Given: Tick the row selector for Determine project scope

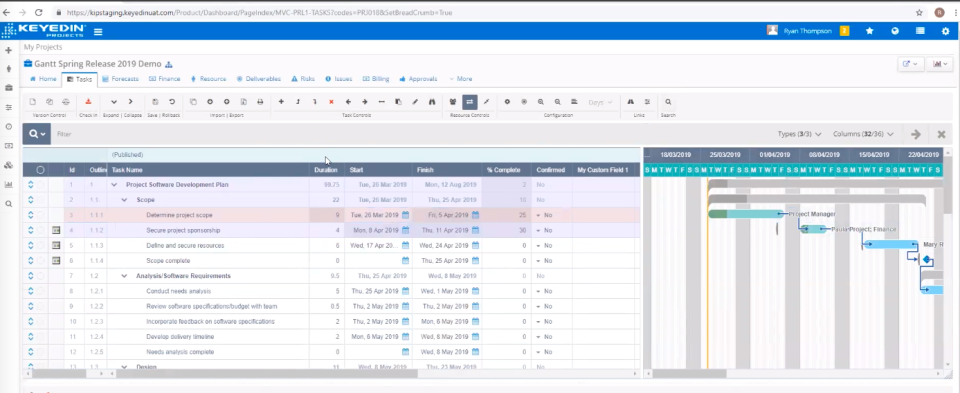Looking at the screenshot, I should pyautogui.click(x=40, y=215).
